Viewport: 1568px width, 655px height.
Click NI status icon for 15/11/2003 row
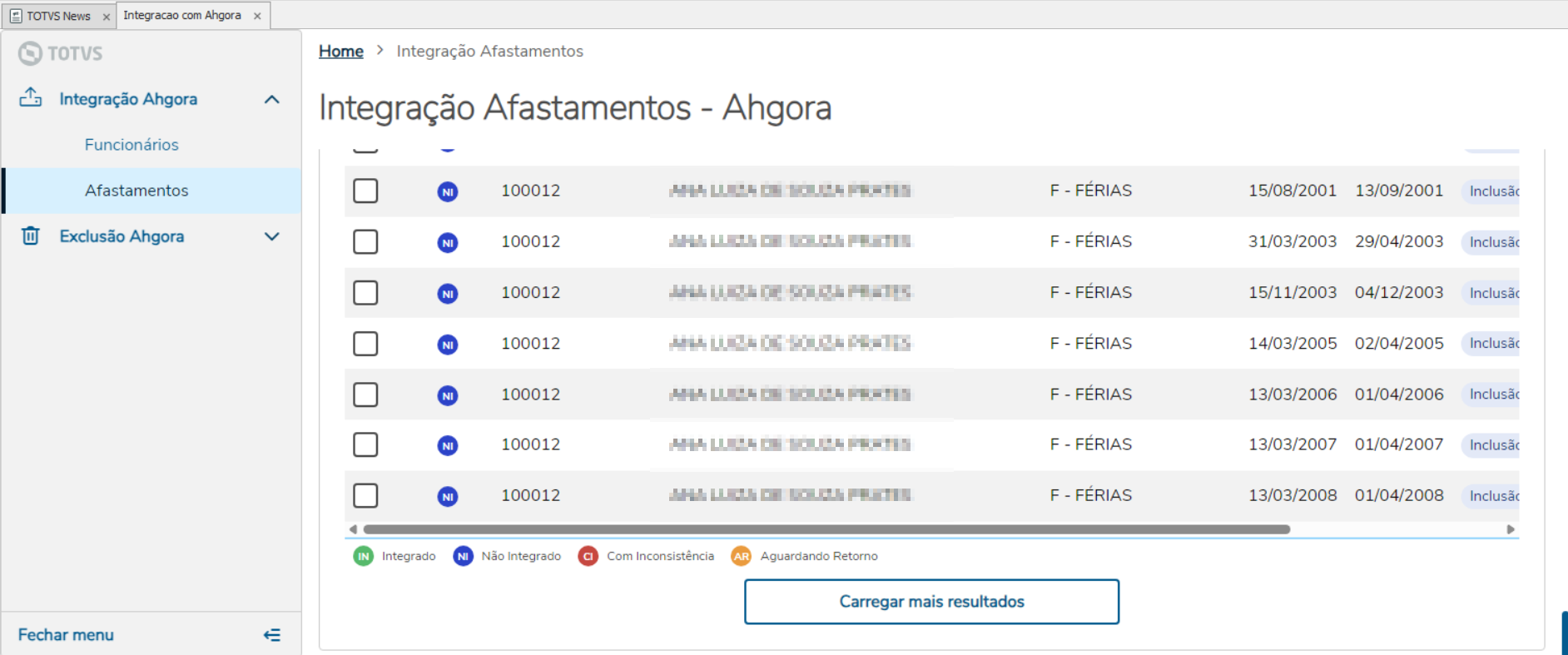448,293
